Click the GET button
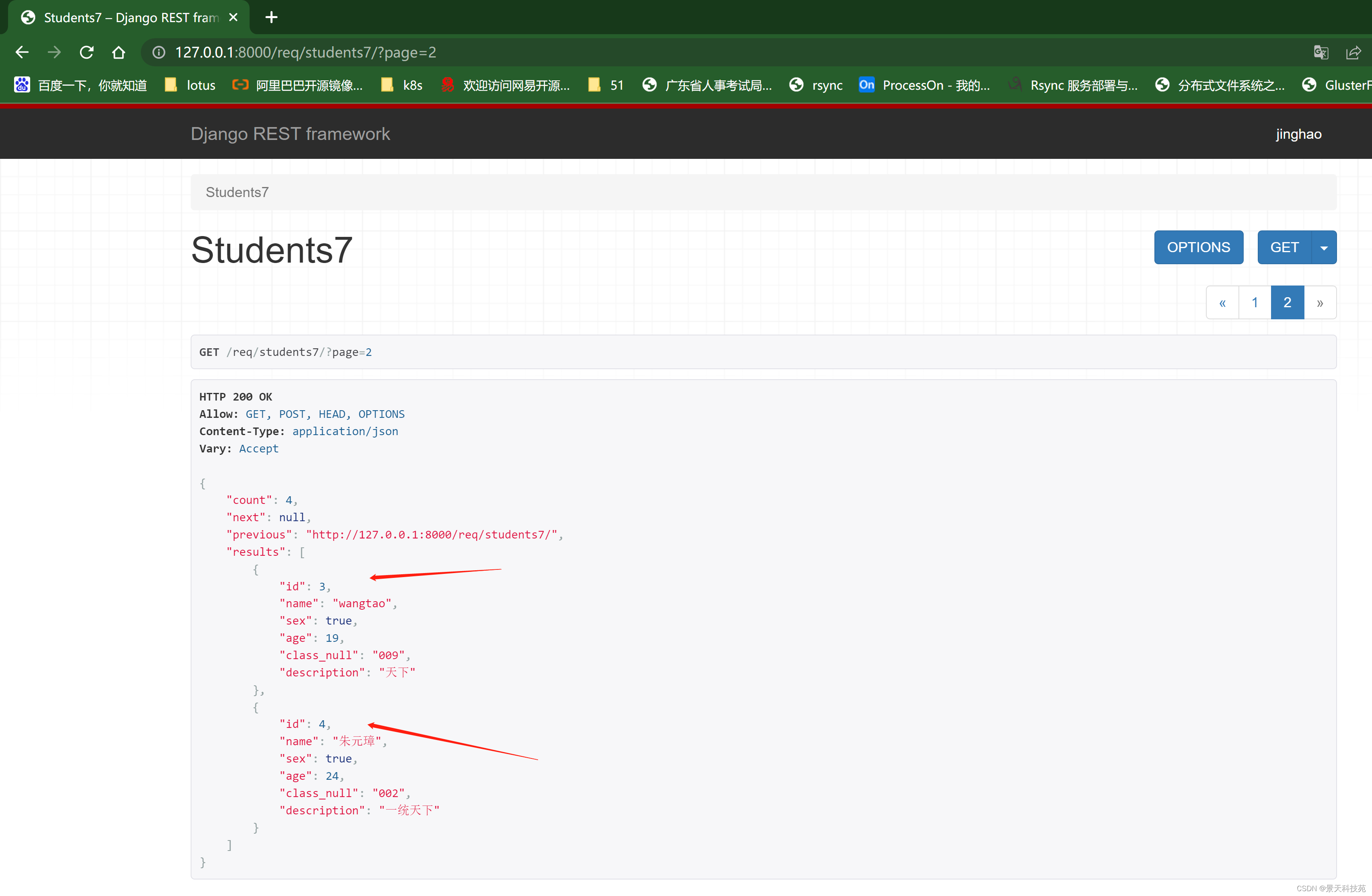The height and width of the screenshot is (896, 1372). coord(1284,247)
